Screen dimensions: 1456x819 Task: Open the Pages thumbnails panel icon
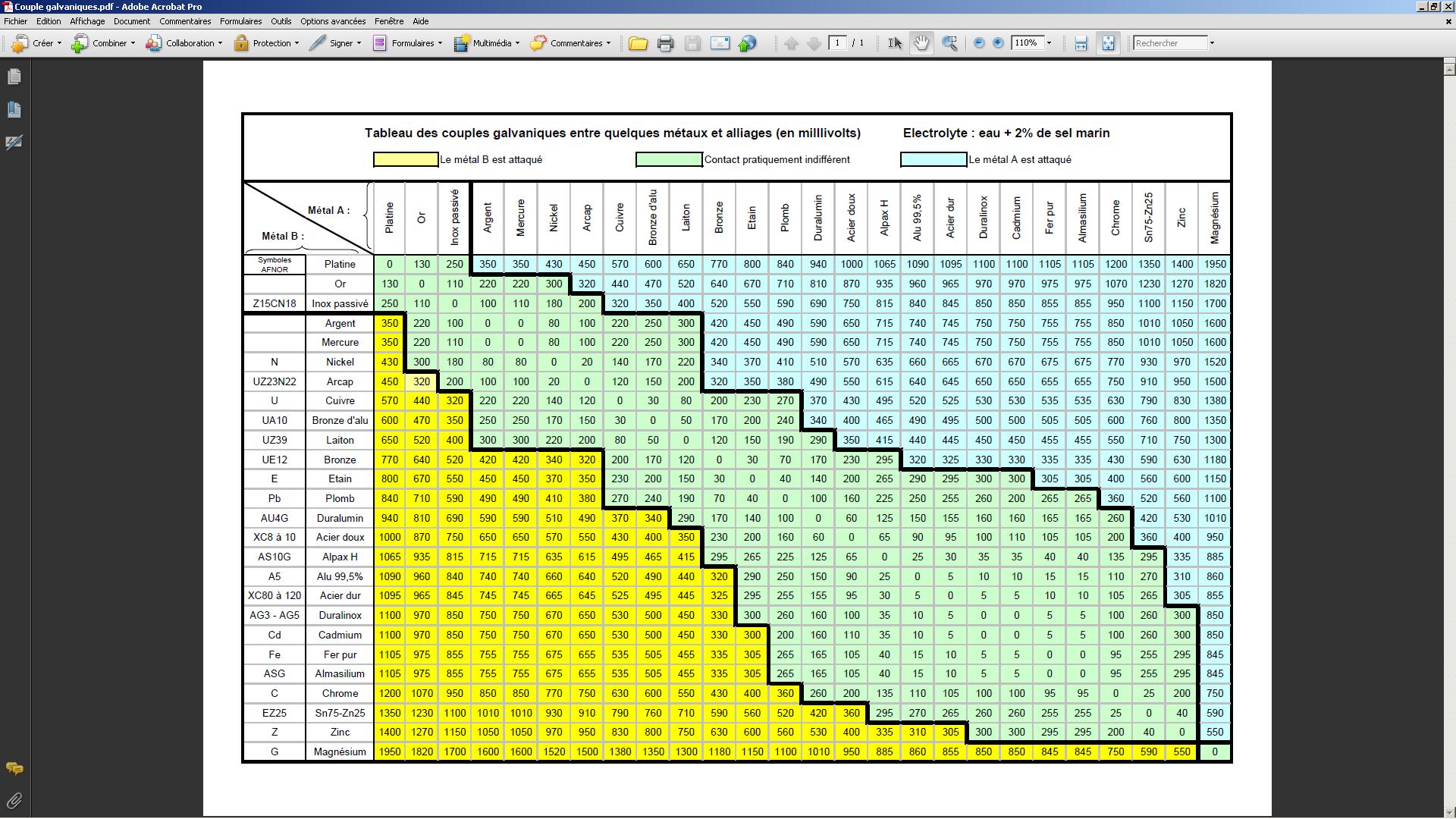[14, 77]
